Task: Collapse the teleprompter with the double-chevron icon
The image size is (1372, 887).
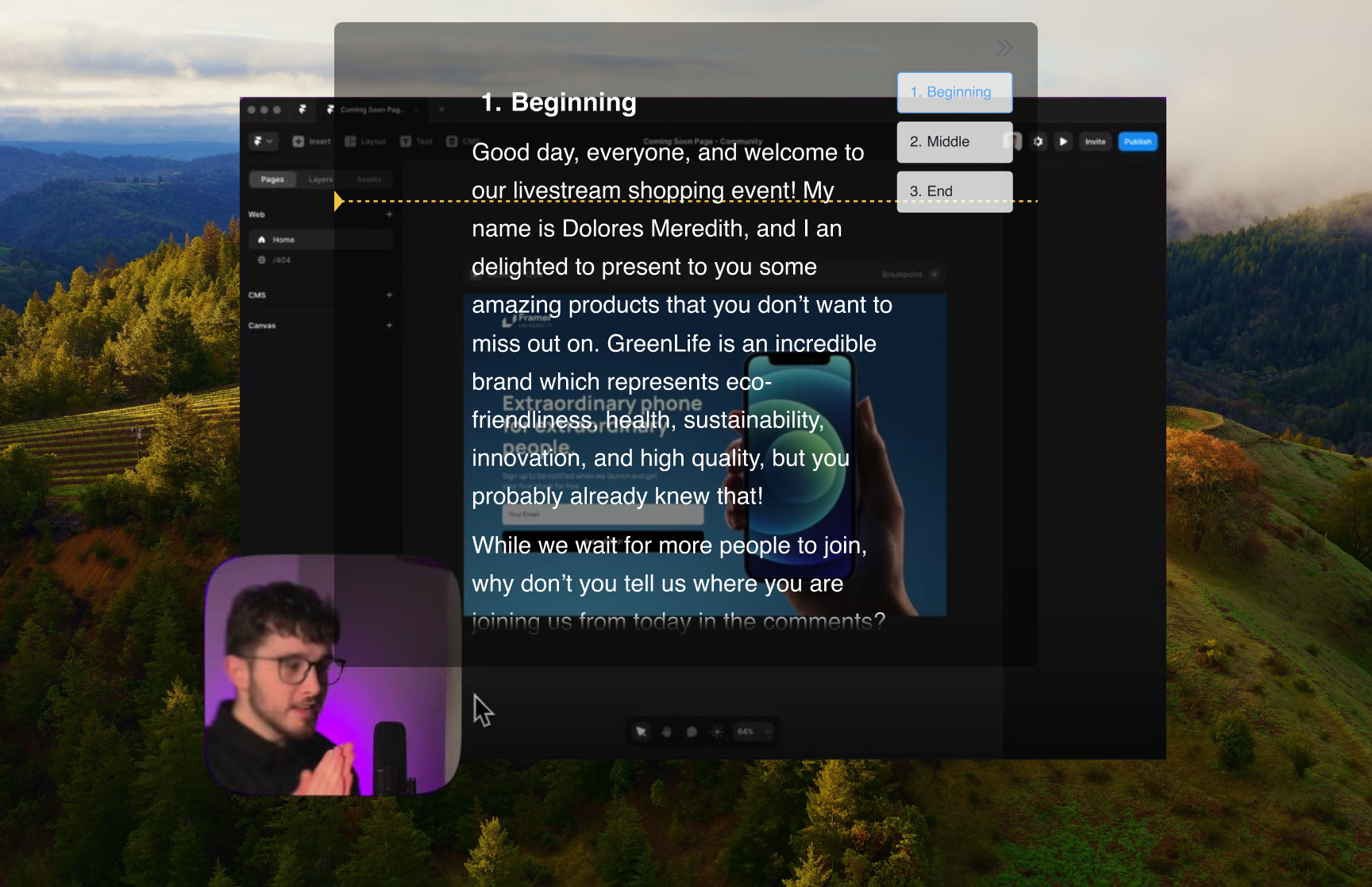Action: tap(1004, 48)
